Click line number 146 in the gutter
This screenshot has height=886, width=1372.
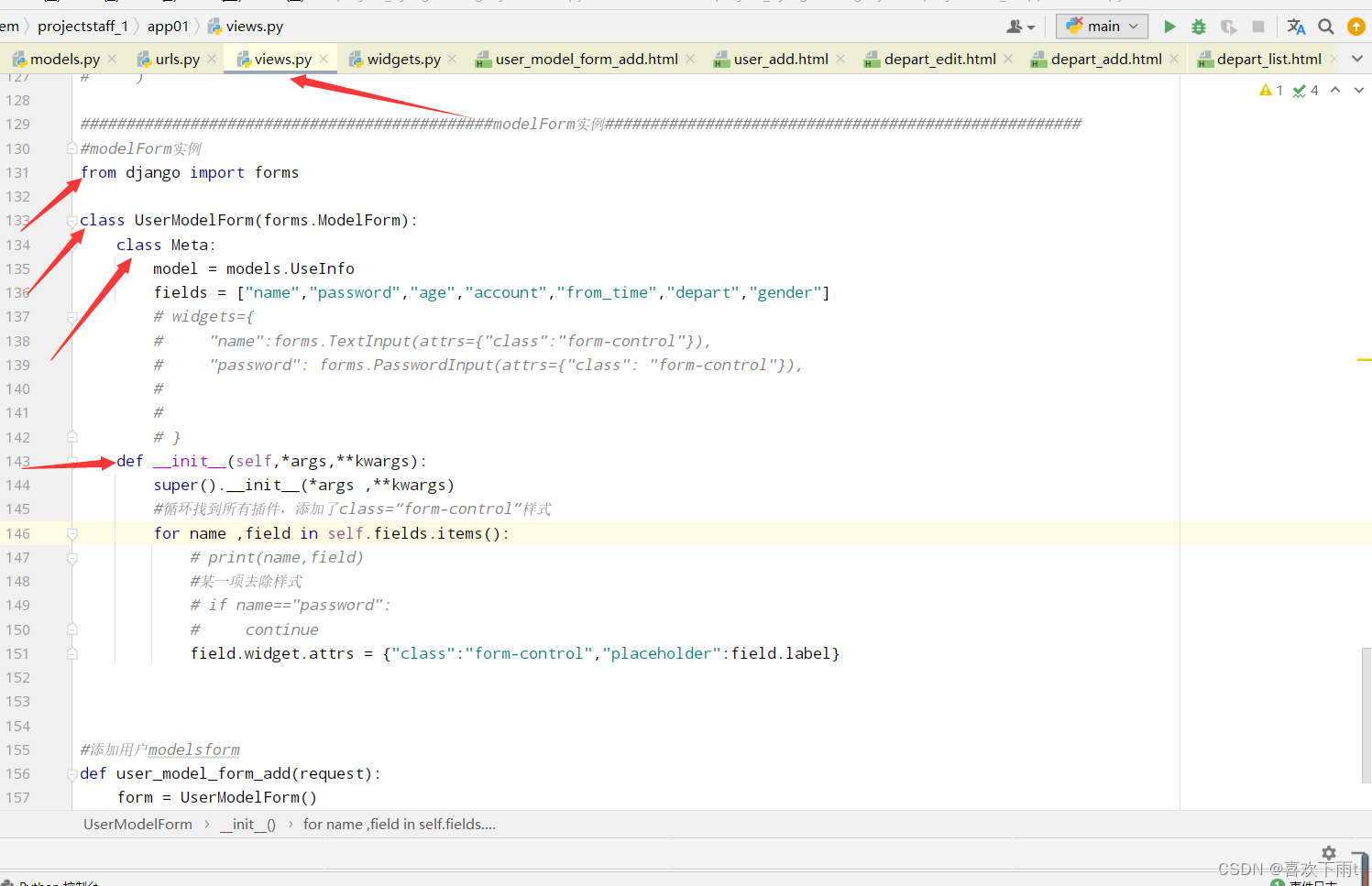pyautogui.click(x=18, y=533)
